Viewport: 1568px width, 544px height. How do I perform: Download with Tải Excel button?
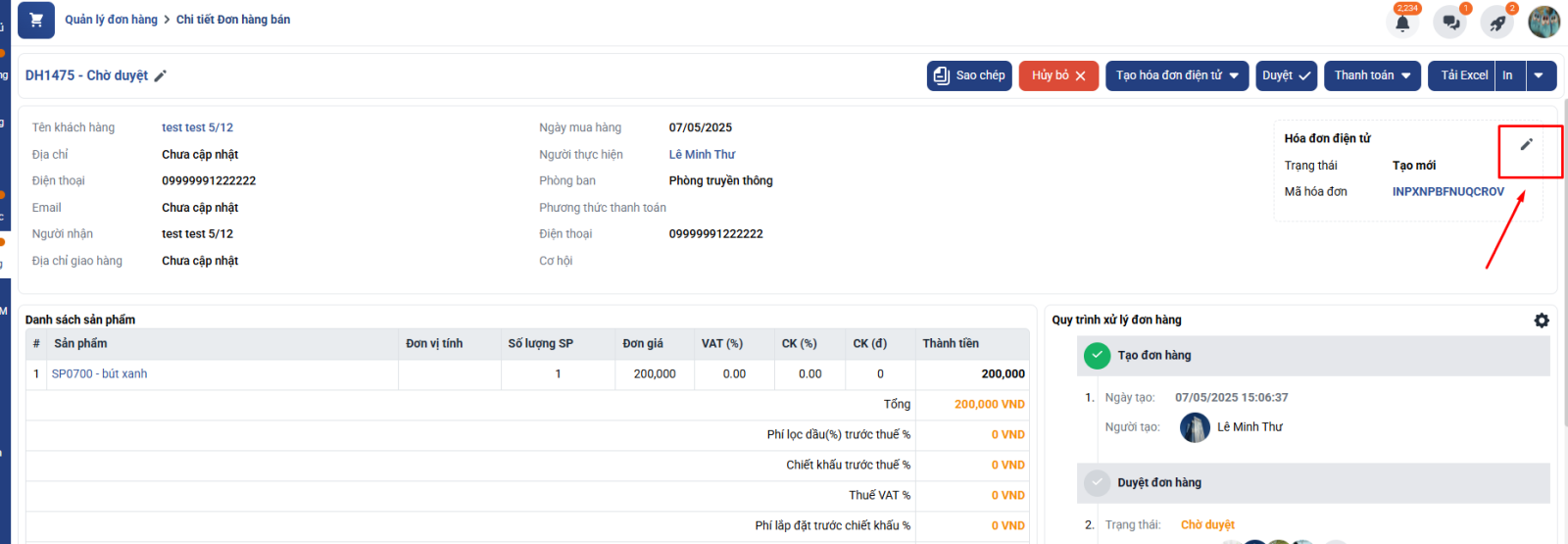pos(1463,75)
